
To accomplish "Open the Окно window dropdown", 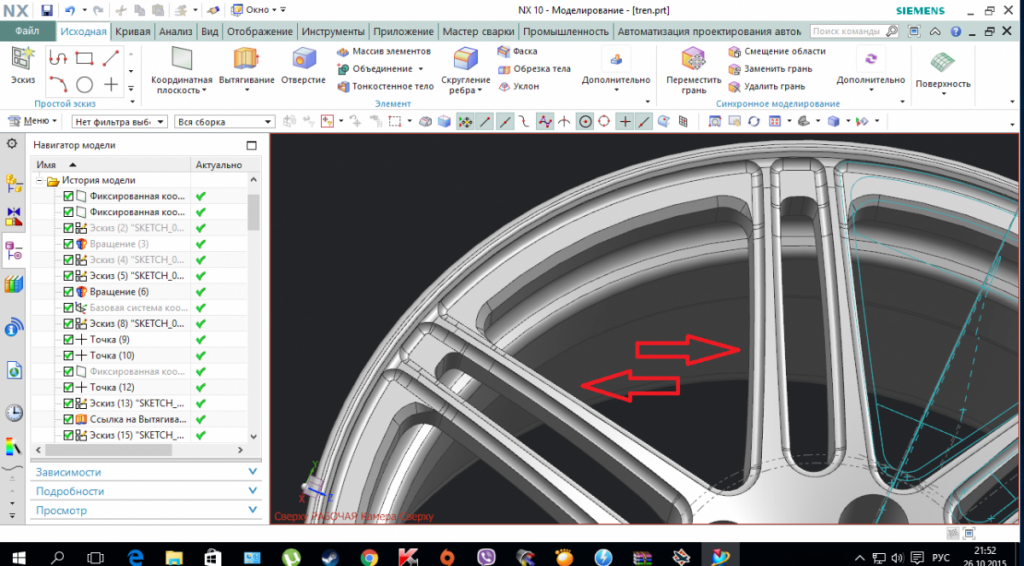I will 259,10.
